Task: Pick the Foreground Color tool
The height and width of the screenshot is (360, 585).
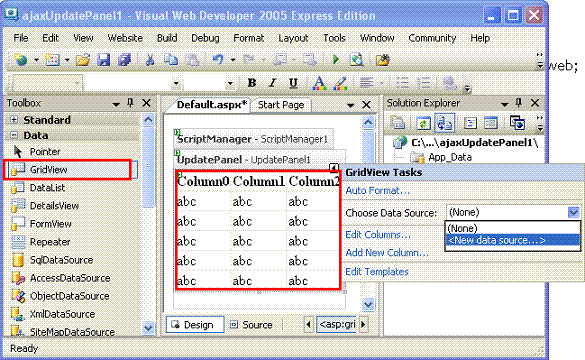Action: (319, 83)
